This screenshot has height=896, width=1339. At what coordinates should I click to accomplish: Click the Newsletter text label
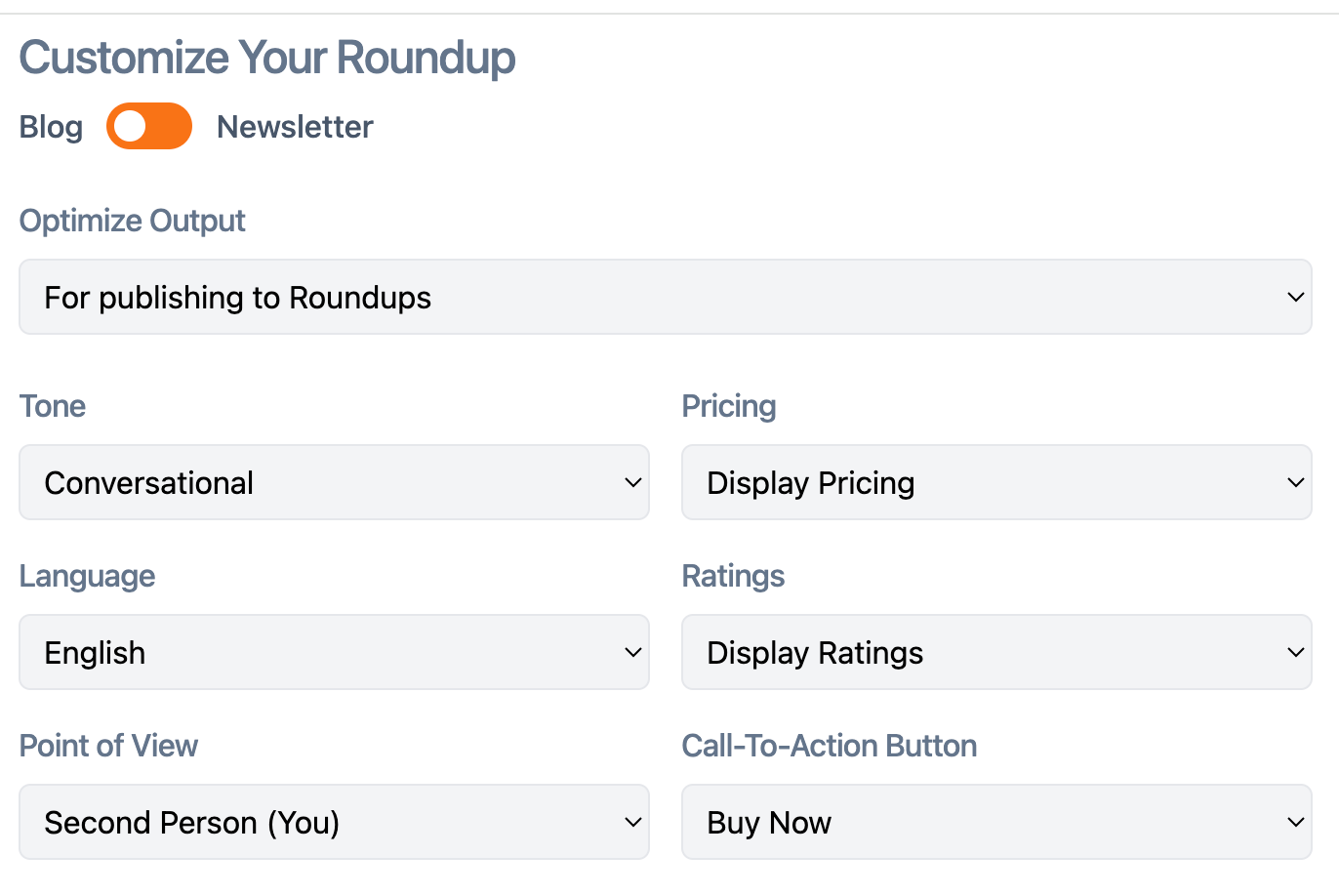coord(295,126)
